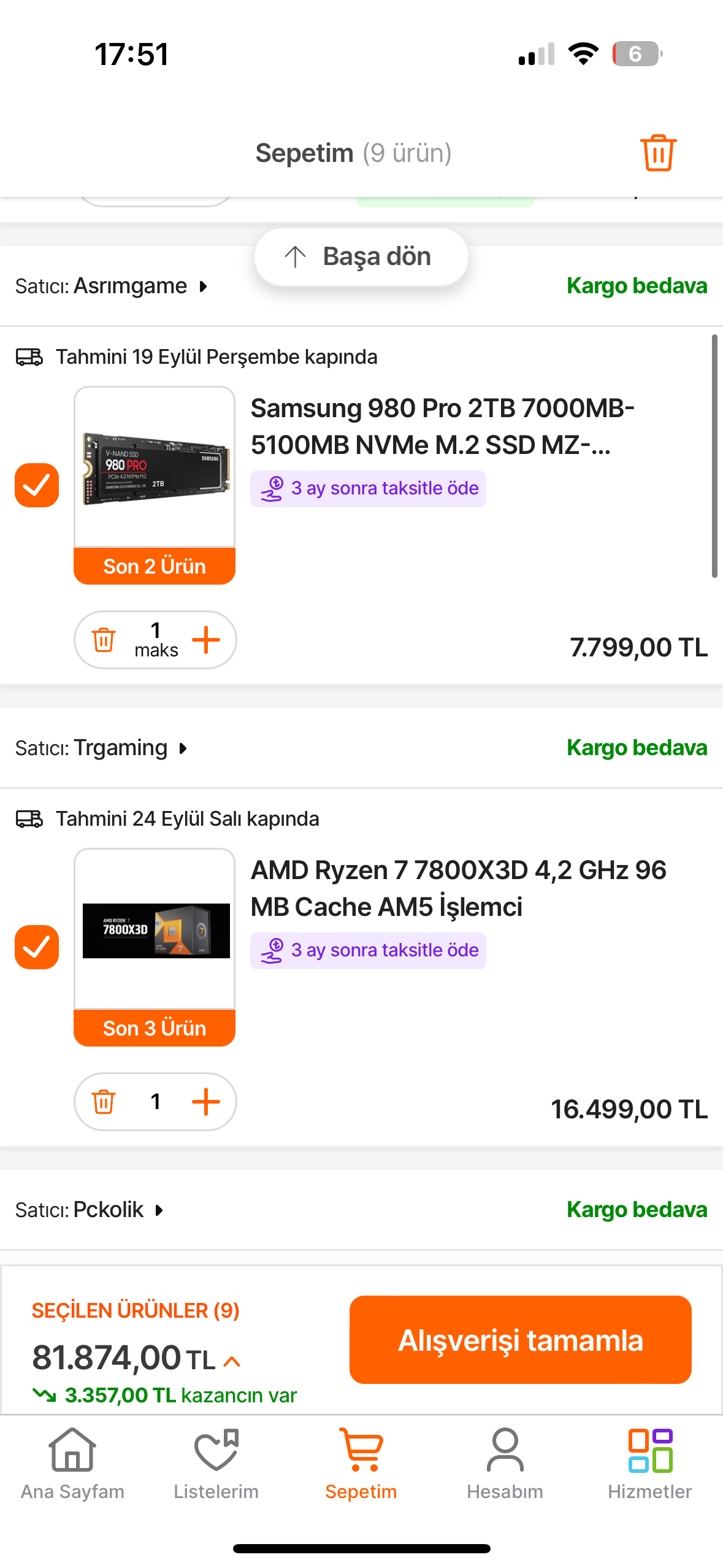Expand seller Trgaming details arrow

click(x=183, y=748)
